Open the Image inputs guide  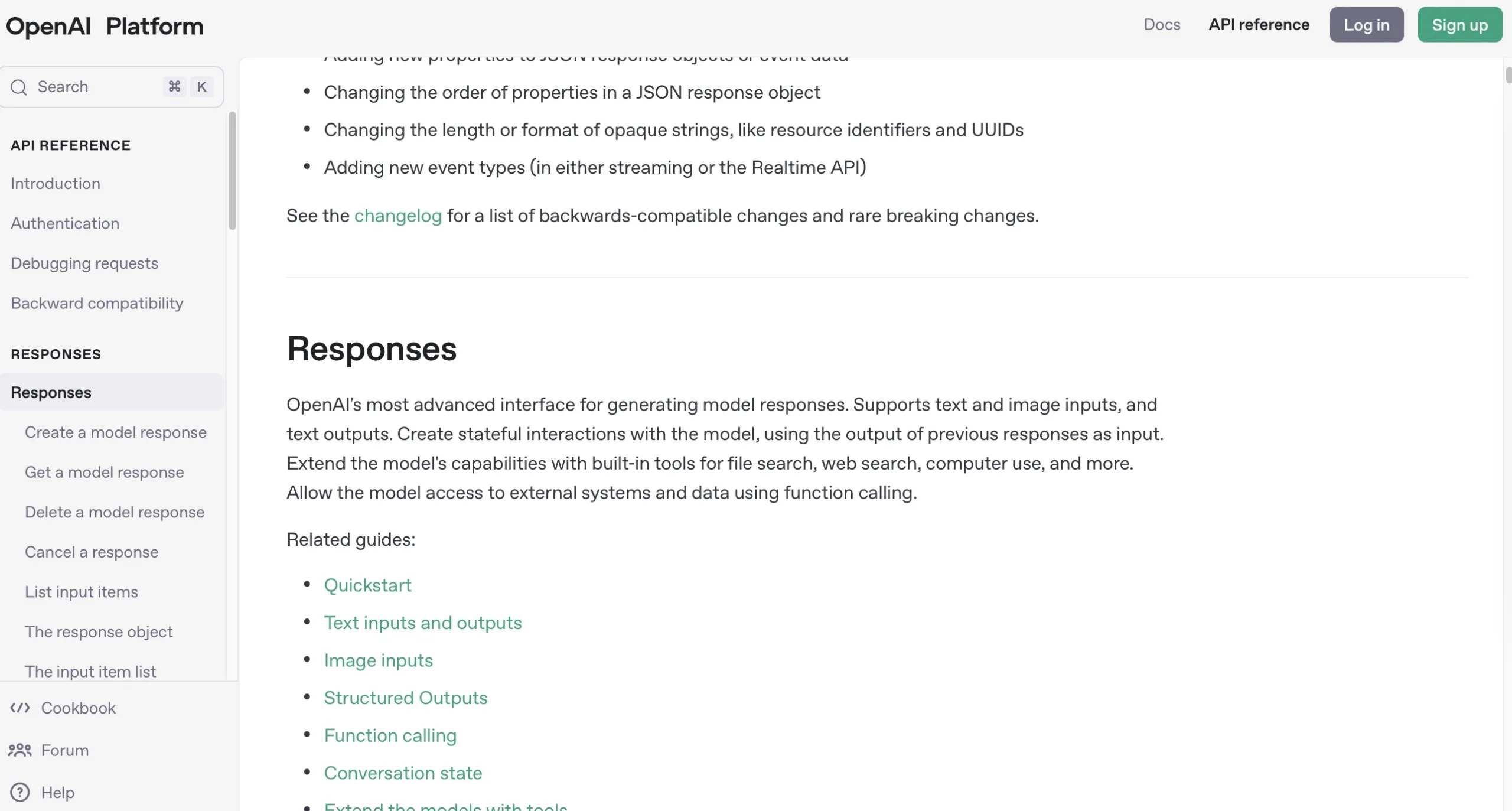379,660
